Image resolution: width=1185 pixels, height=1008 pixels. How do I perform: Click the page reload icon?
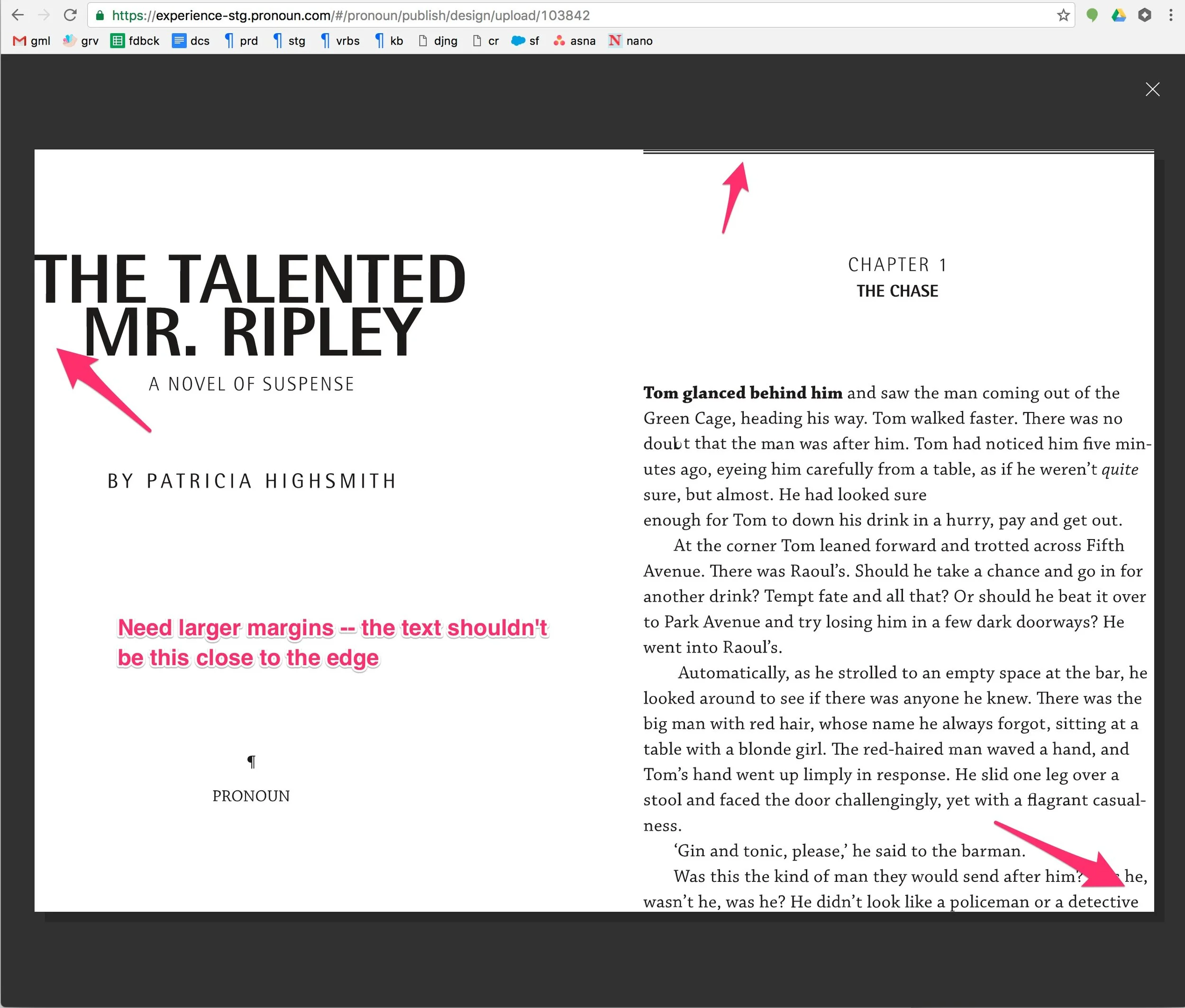[70, 15]
